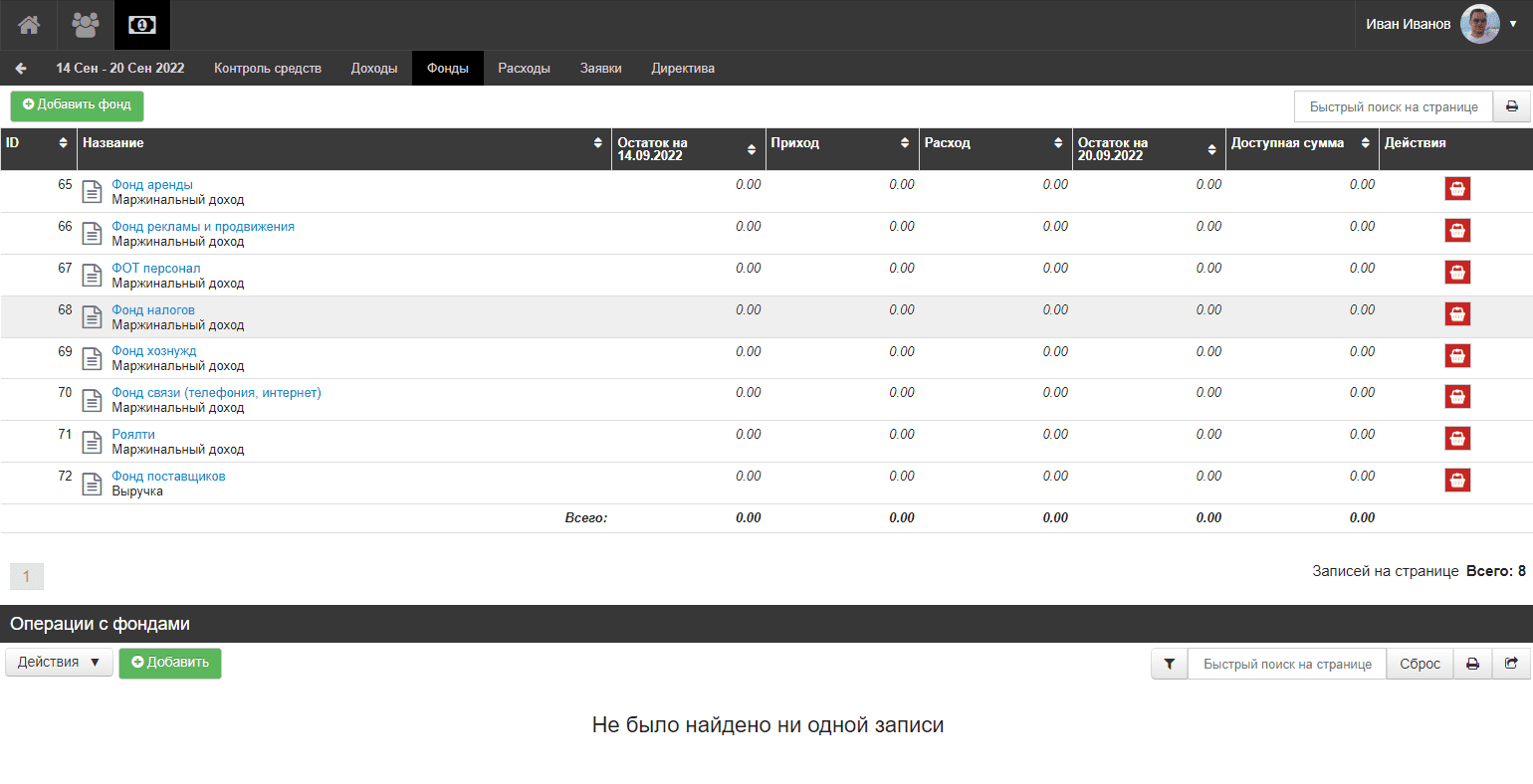Click Сброс button in operations

[1420, 664]
